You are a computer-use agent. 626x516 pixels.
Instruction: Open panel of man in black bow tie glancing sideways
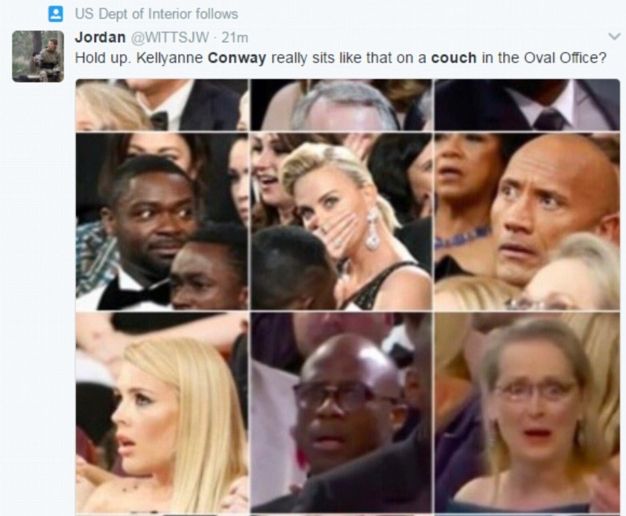pos(162,221)
